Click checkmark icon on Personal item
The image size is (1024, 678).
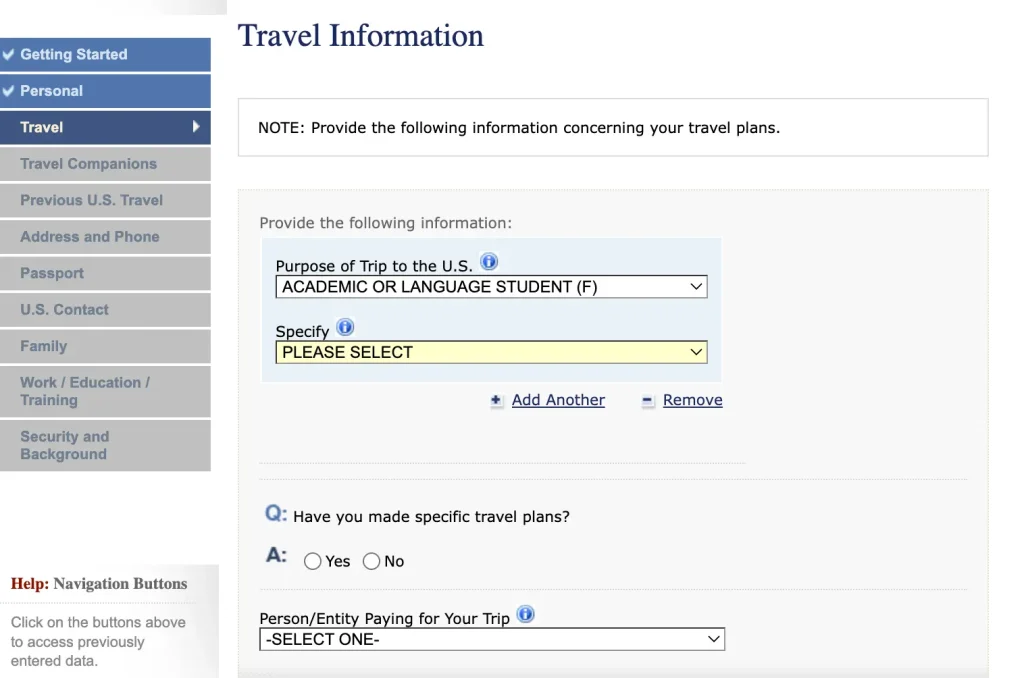click(8, 91)
